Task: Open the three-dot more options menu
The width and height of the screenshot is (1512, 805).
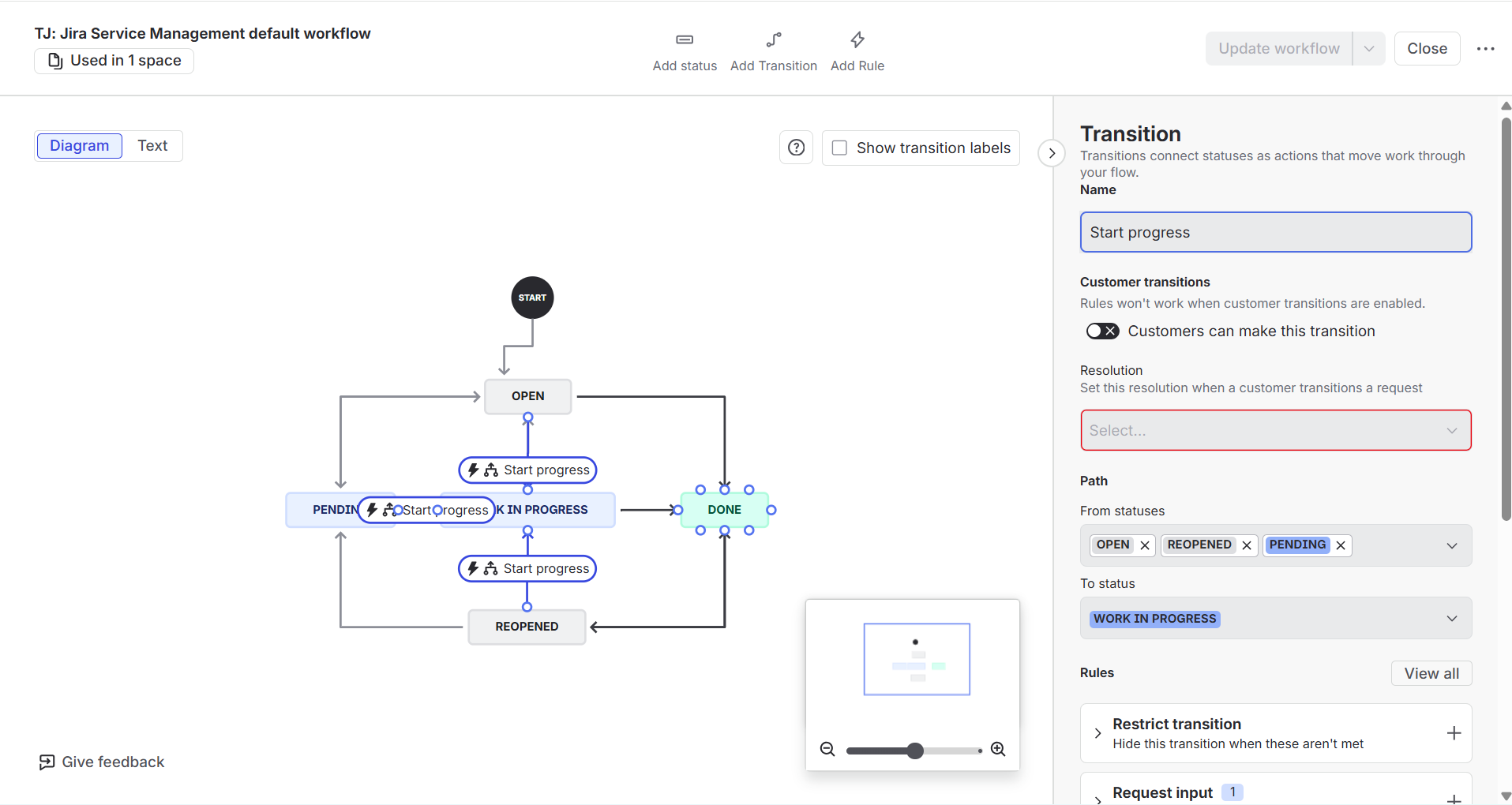Action: click(1485, 49)
